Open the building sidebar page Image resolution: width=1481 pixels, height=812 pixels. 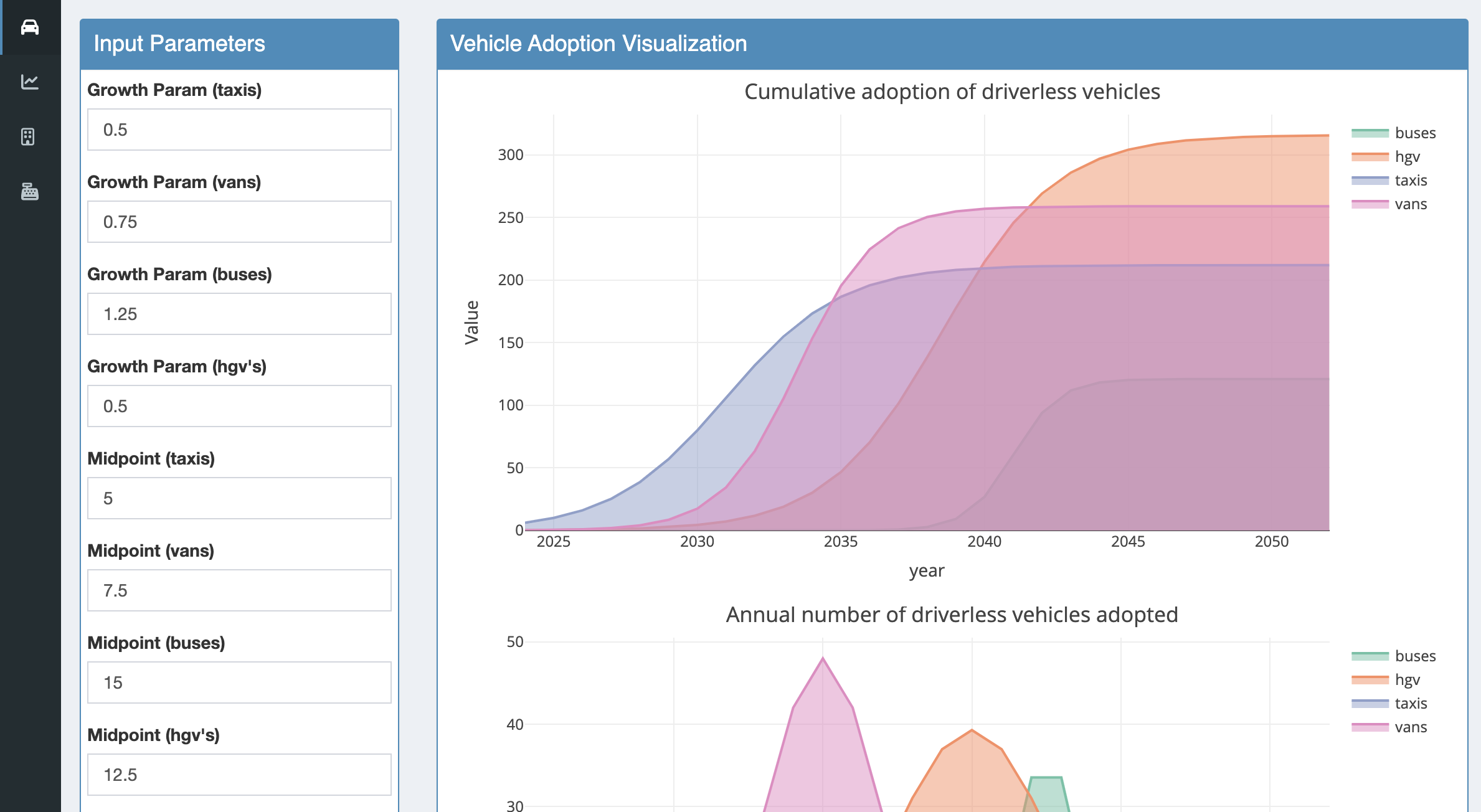pos(28,136)
